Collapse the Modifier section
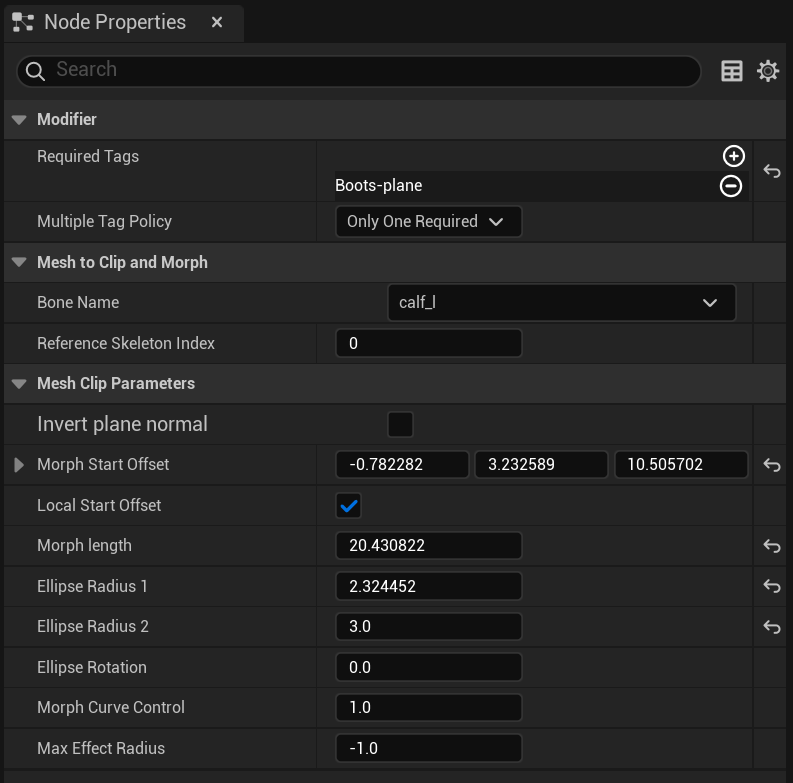Viewport: 793px width, 783px height. [x=19, y=120]
